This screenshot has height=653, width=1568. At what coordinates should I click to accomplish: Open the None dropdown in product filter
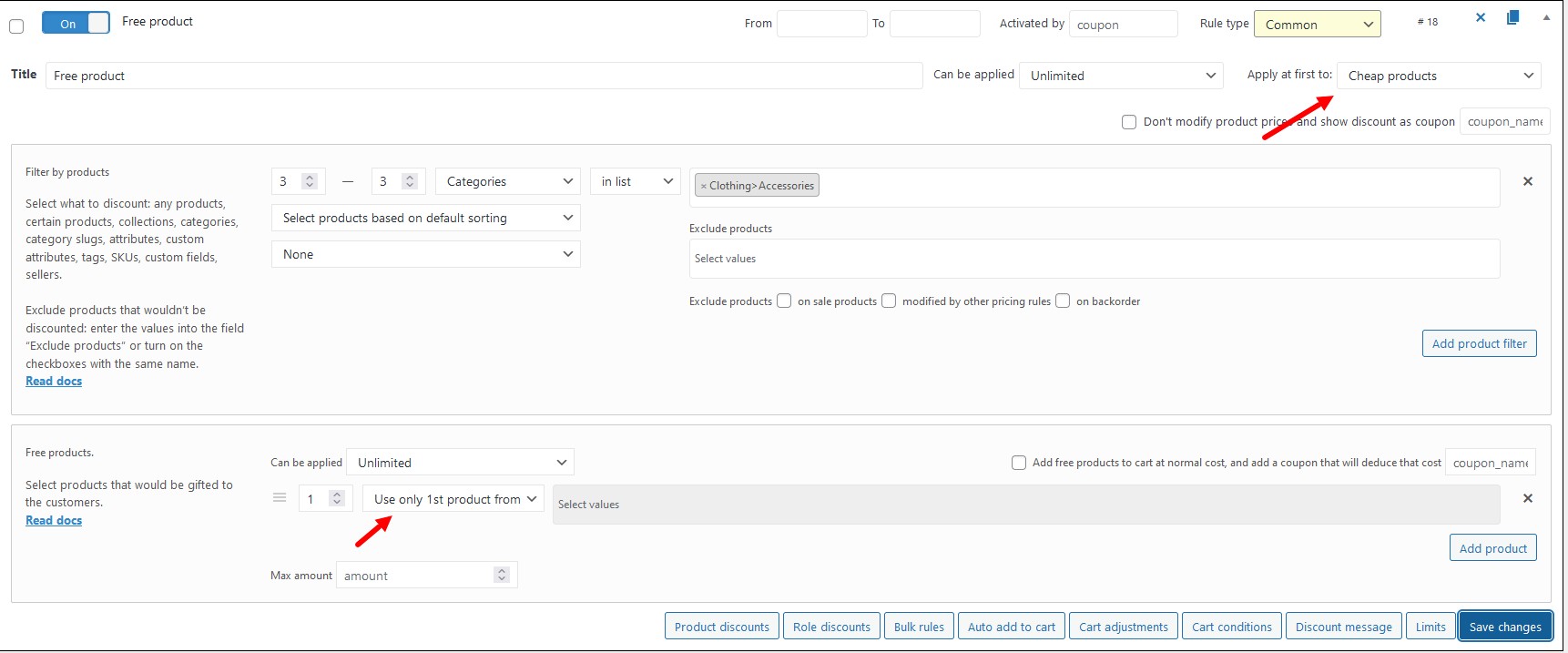426,254
